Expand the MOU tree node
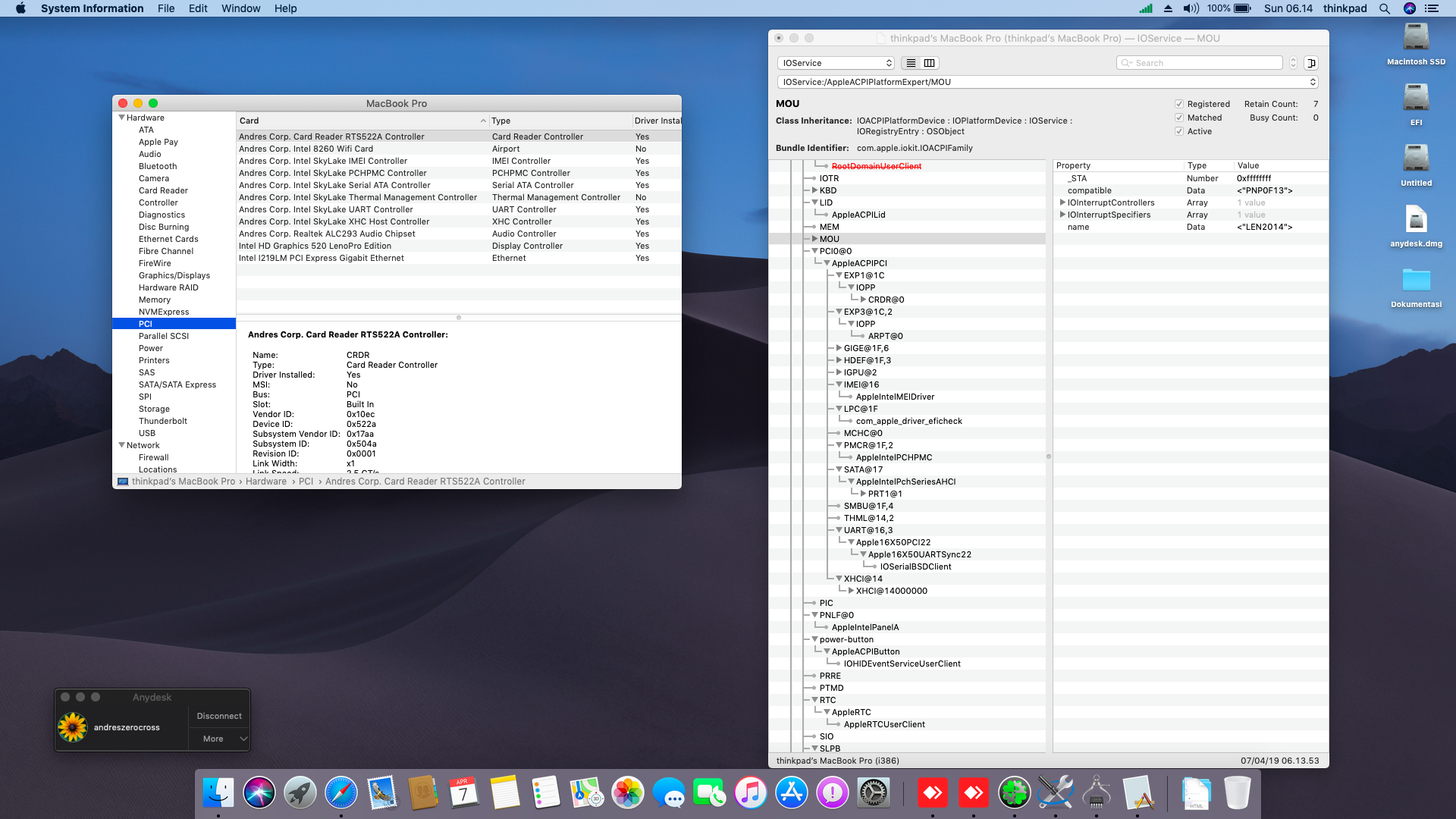Viewport: 1456px width, 819px height. click(x=815, y=239)
